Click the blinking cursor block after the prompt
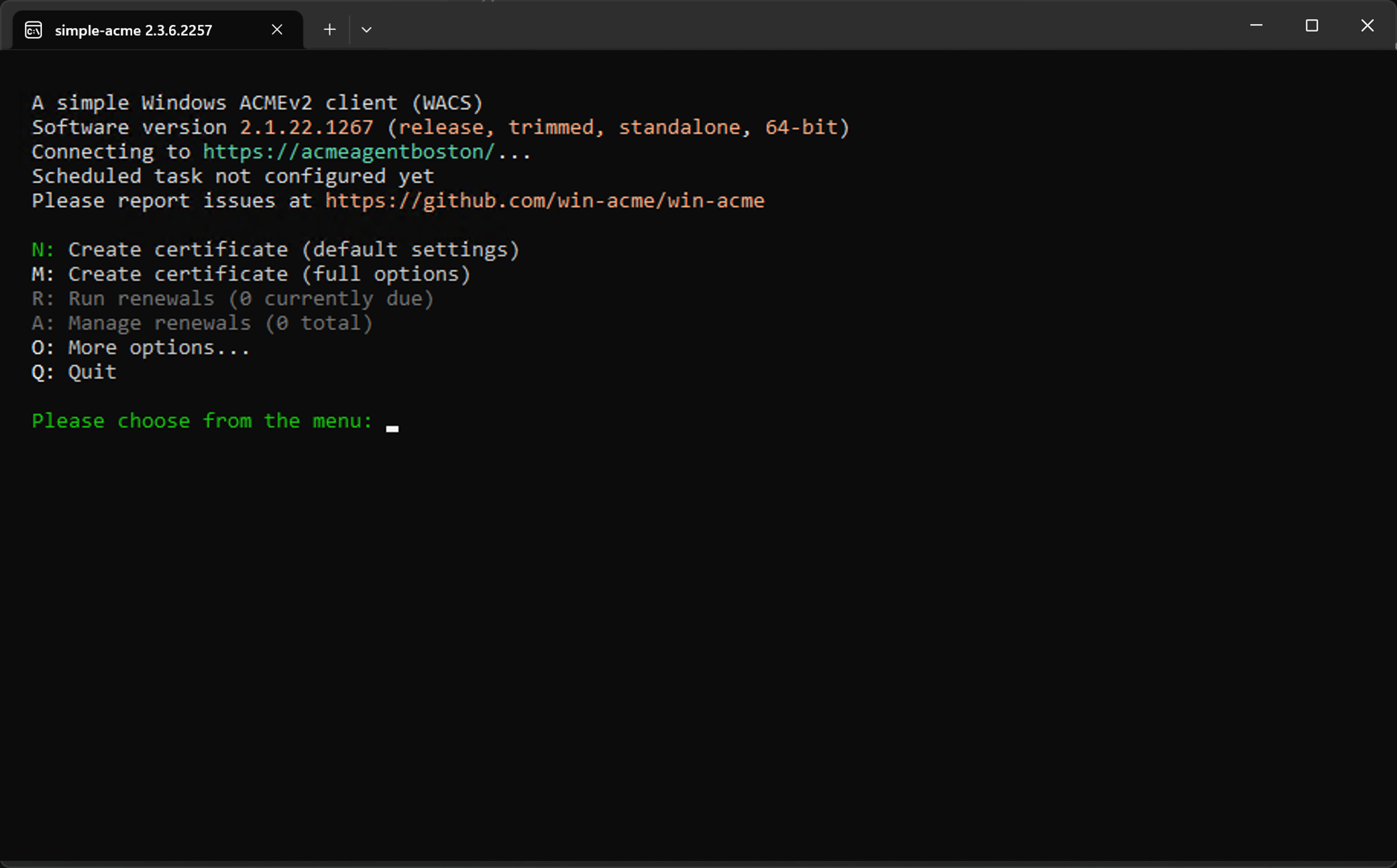This screenshot has height=868, width=1397. (x=393, y=428)
